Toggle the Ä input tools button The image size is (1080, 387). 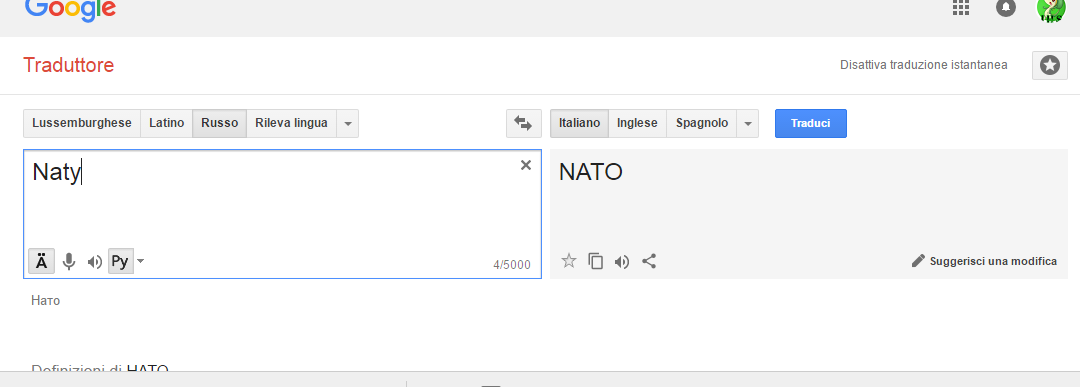pos(42,262)
